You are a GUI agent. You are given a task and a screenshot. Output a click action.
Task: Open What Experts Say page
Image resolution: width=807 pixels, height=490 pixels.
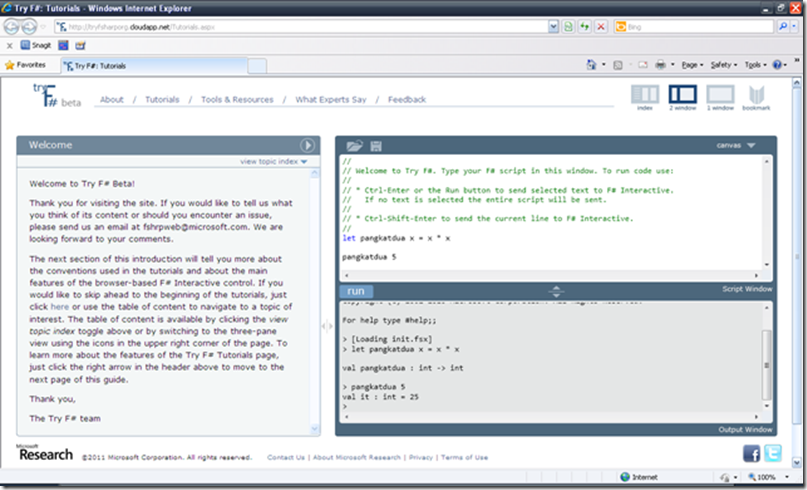[331, 99]
